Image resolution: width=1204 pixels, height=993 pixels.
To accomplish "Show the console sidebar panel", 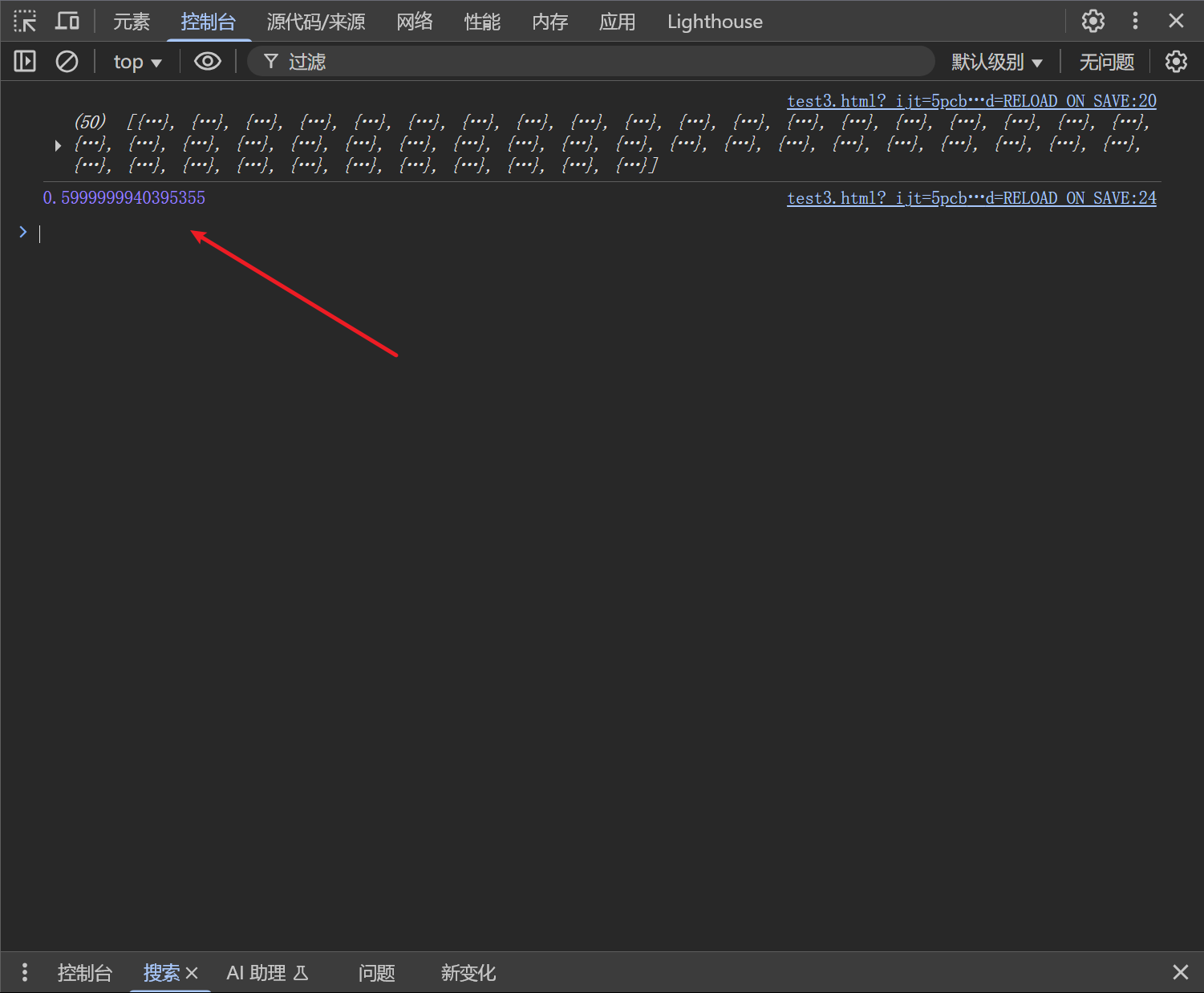I will tap(25, 62).
